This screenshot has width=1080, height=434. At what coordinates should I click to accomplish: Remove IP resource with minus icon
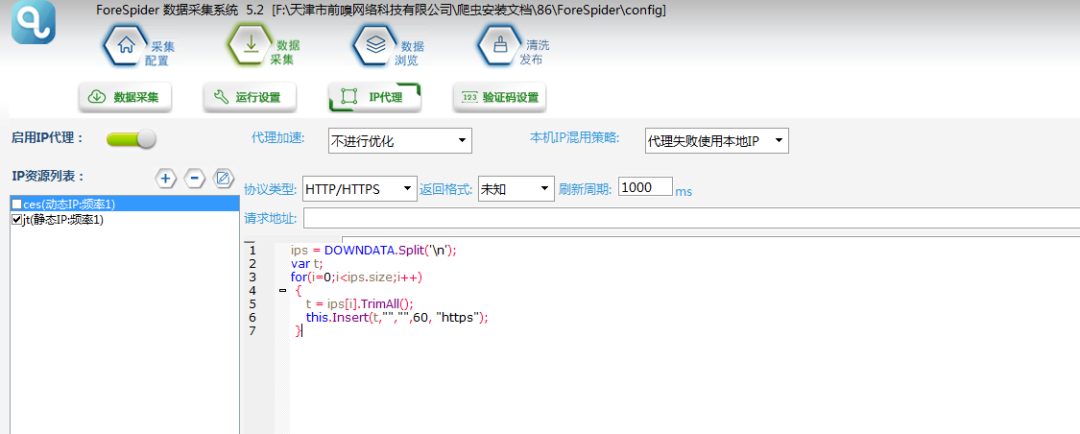[194, 178]
